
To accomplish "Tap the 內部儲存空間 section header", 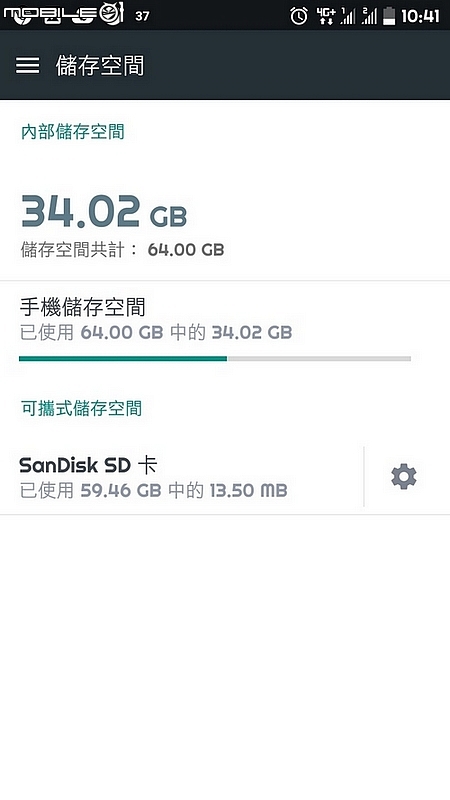I will 73,132.
